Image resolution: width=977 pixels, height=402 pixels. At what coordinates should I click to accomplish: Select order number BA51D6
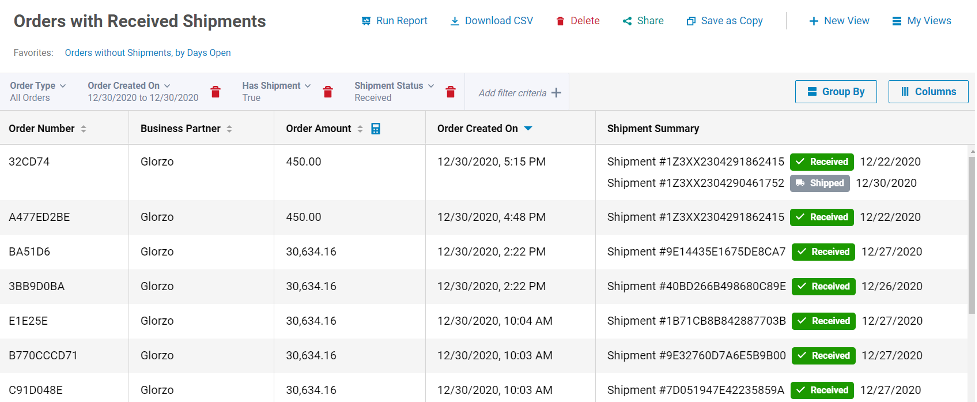click(x=29, y=252)
